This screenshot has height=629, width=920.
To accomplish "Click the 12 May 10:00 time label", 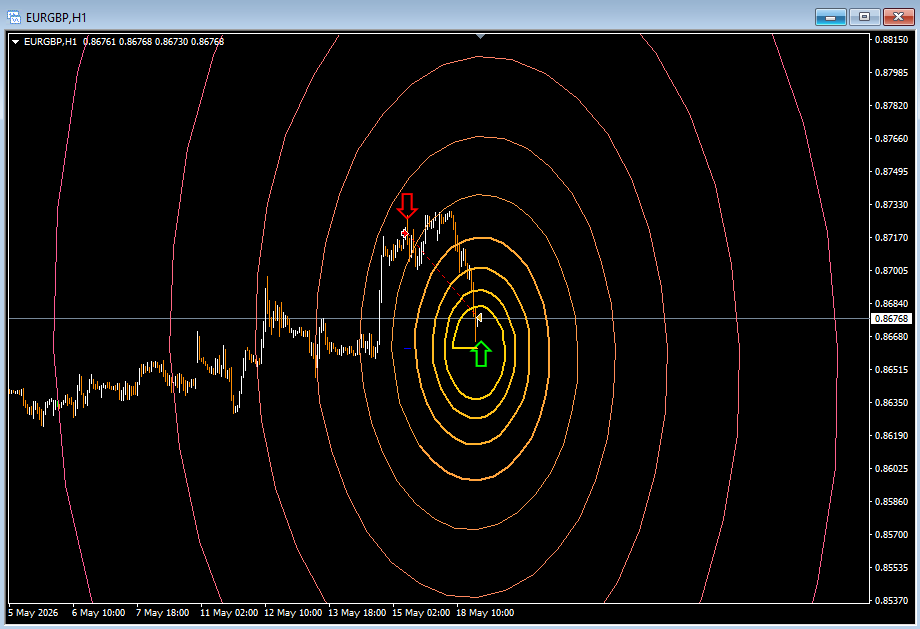I will pyautogui.click(x=293, y=613).
